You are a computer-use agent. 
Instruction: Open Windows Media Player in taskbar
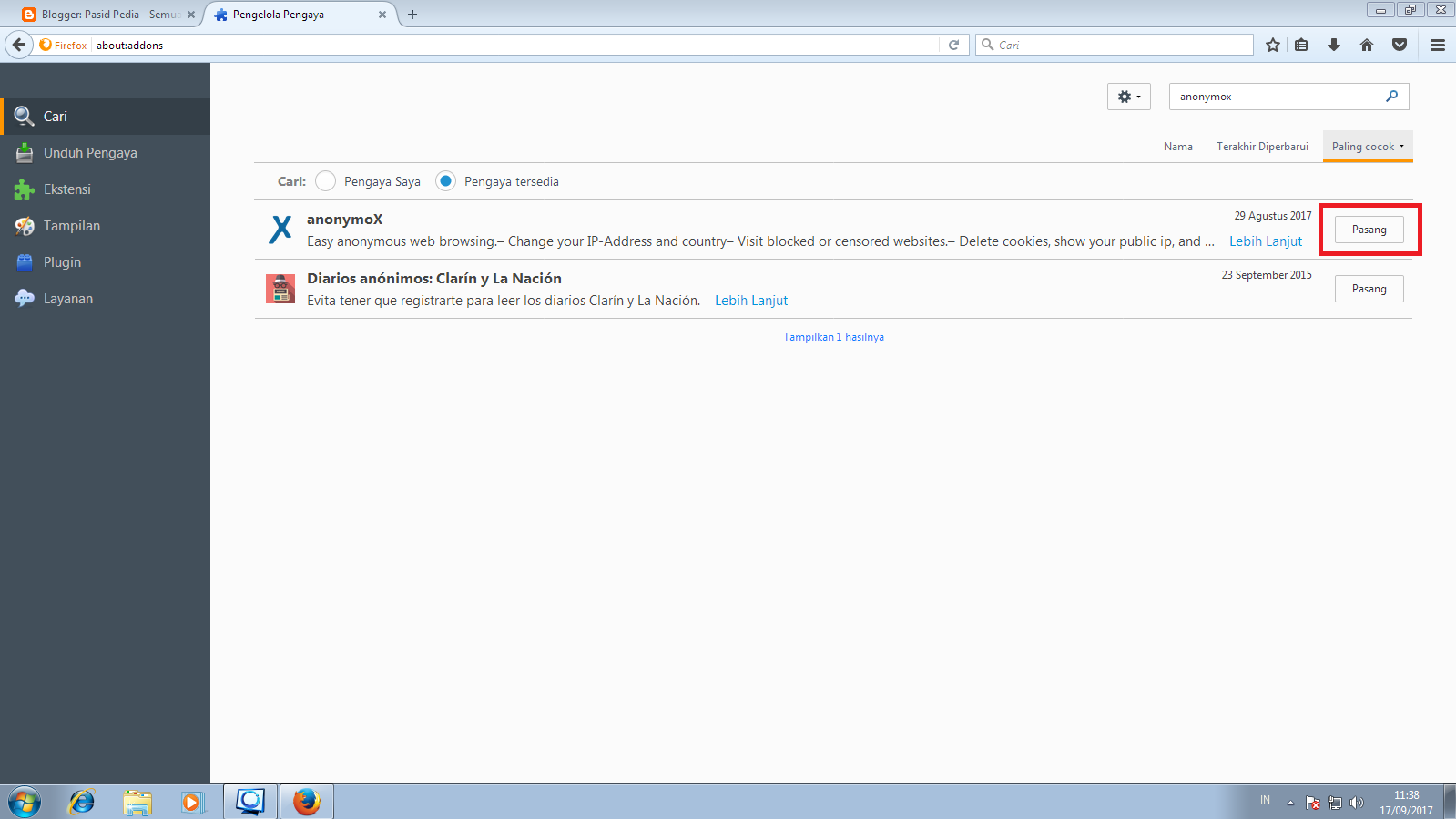(x=192, y=803)
